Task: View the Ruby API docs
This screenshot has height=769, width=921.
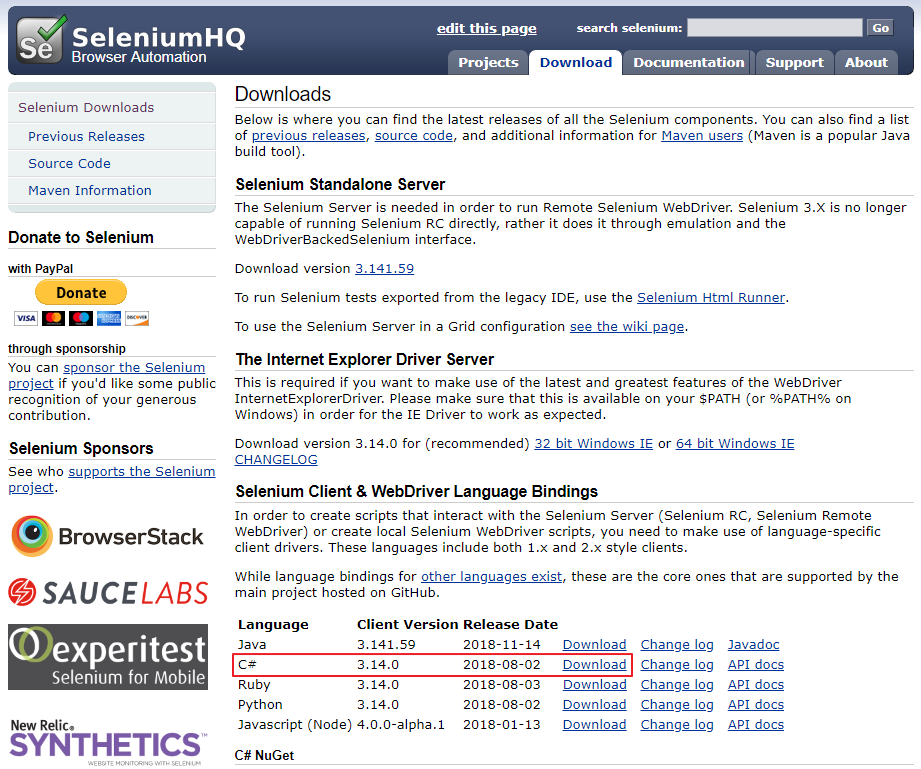Action: point(755,684)
